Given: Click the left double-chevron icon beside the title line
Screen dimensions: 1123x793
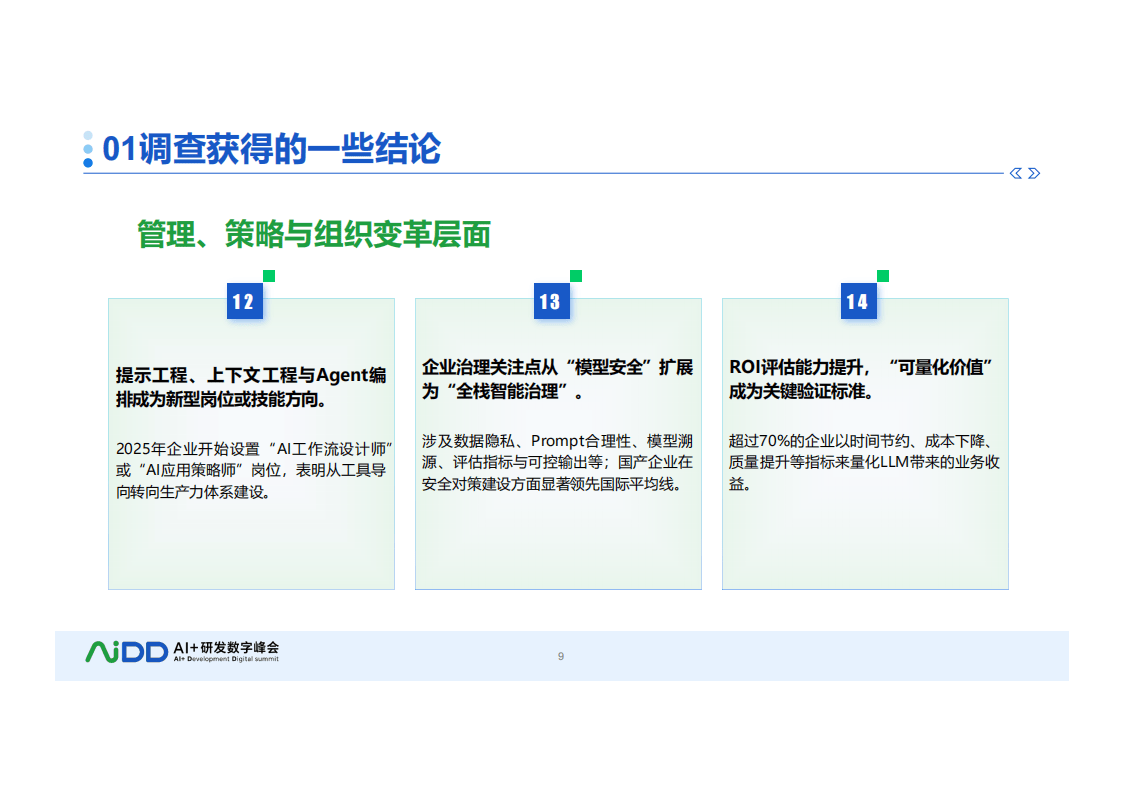Looking at the screenshot, I should click(x=1016, y=173).
